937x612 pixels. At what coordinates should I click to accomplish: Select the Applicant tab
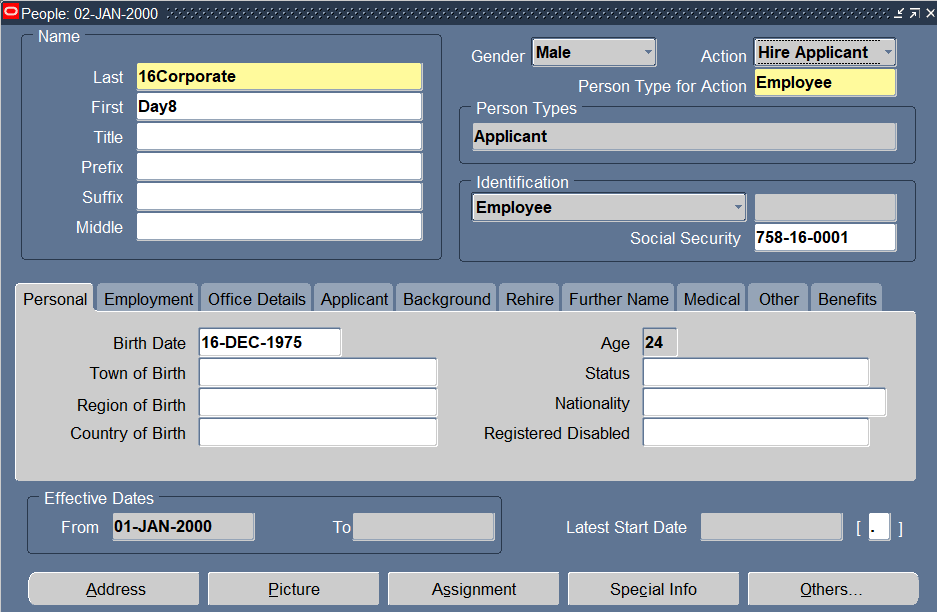click(x=354, y=299)
